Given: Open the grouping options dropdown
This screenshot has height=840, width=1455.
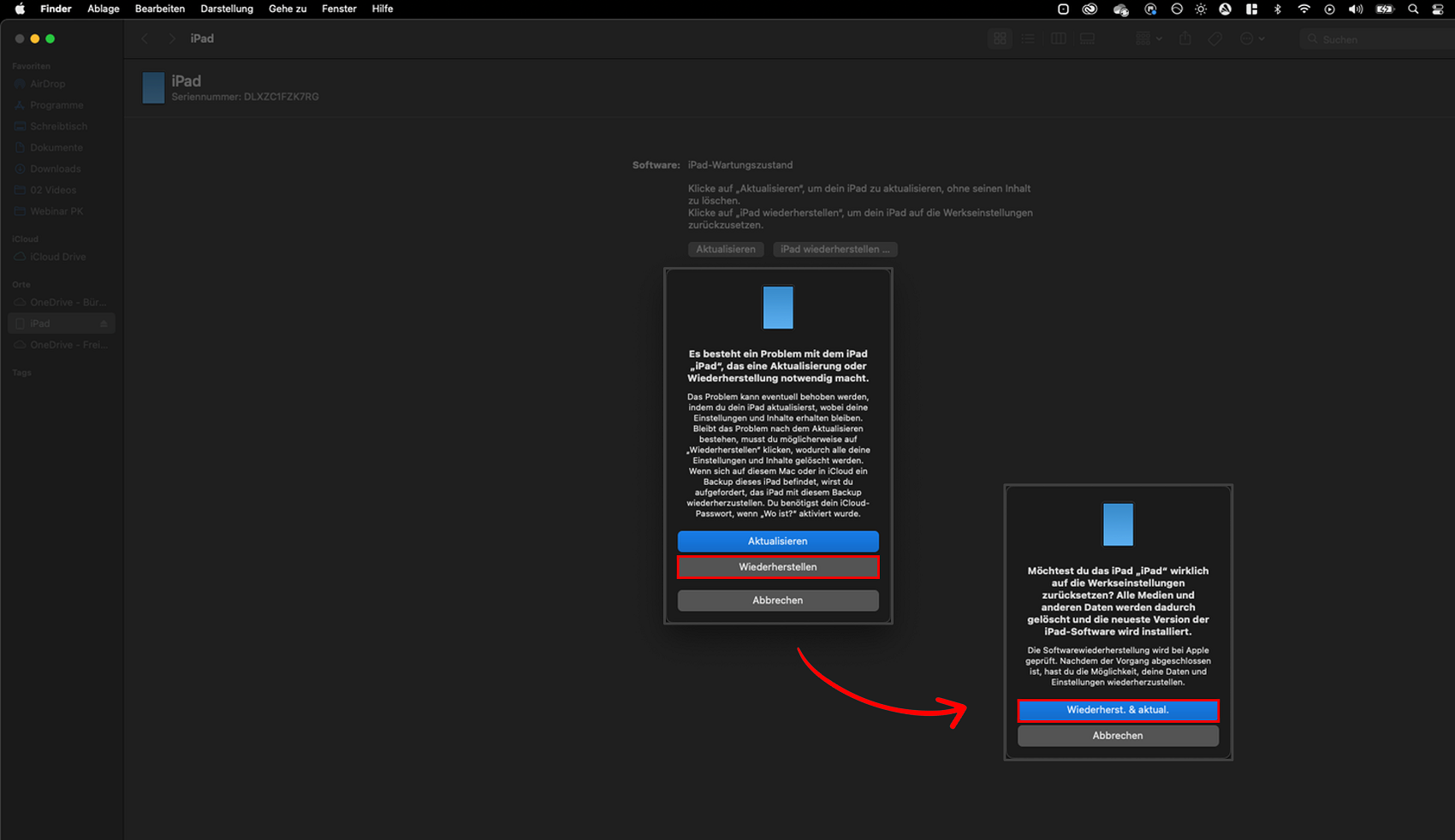Looking at the screenshot, I should pos(1149,38).
